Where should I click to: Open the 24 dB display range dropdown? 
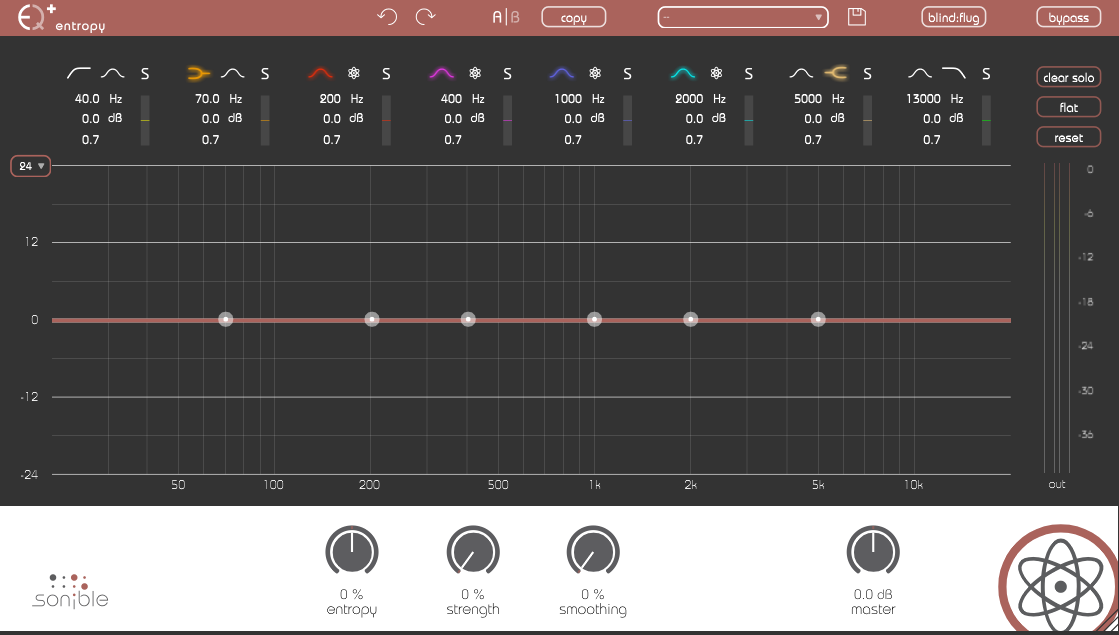coord(31,166)
